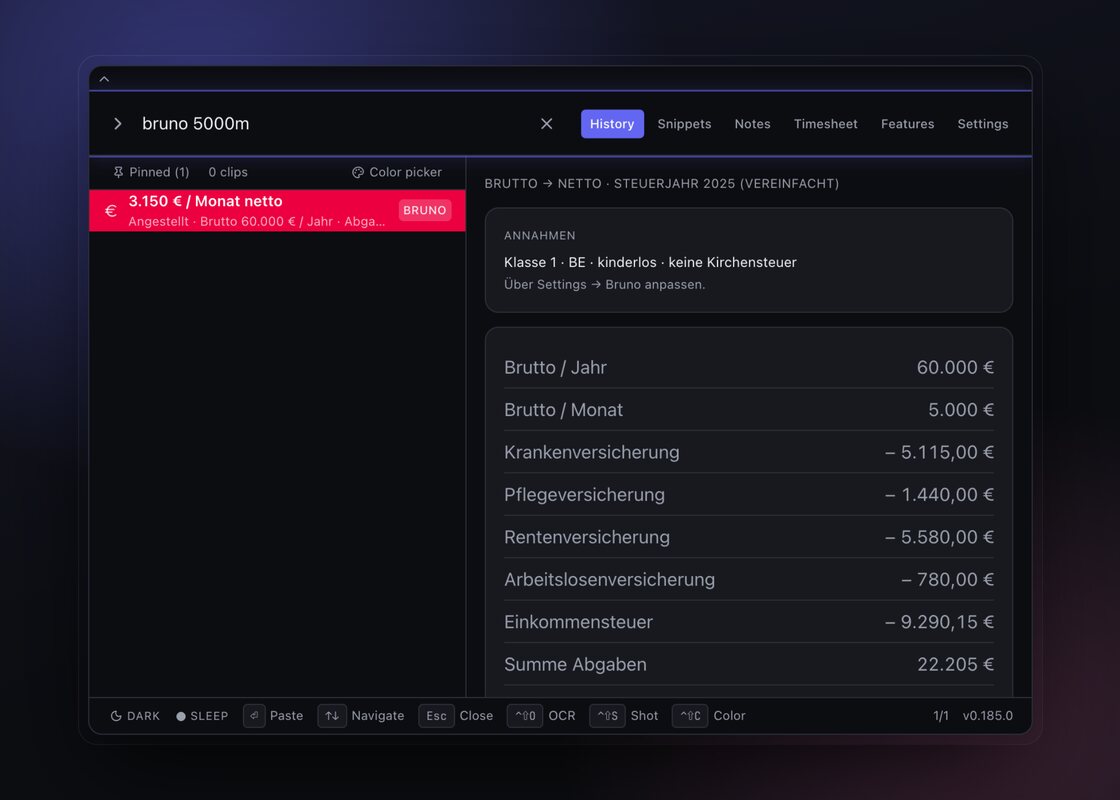Toggle the SLEEP indicator
This screenshot has width=1120, height=800.
point(202,716)
